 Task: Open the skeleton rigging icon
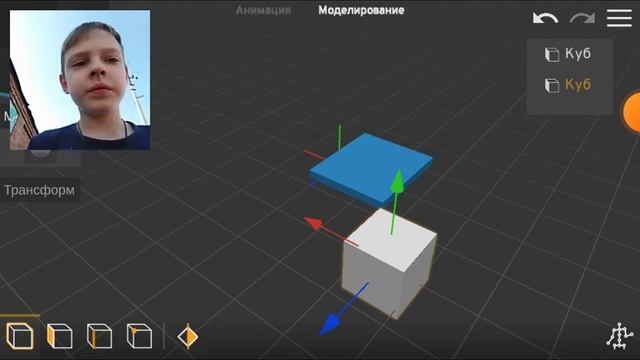click(x=620, y=336)
